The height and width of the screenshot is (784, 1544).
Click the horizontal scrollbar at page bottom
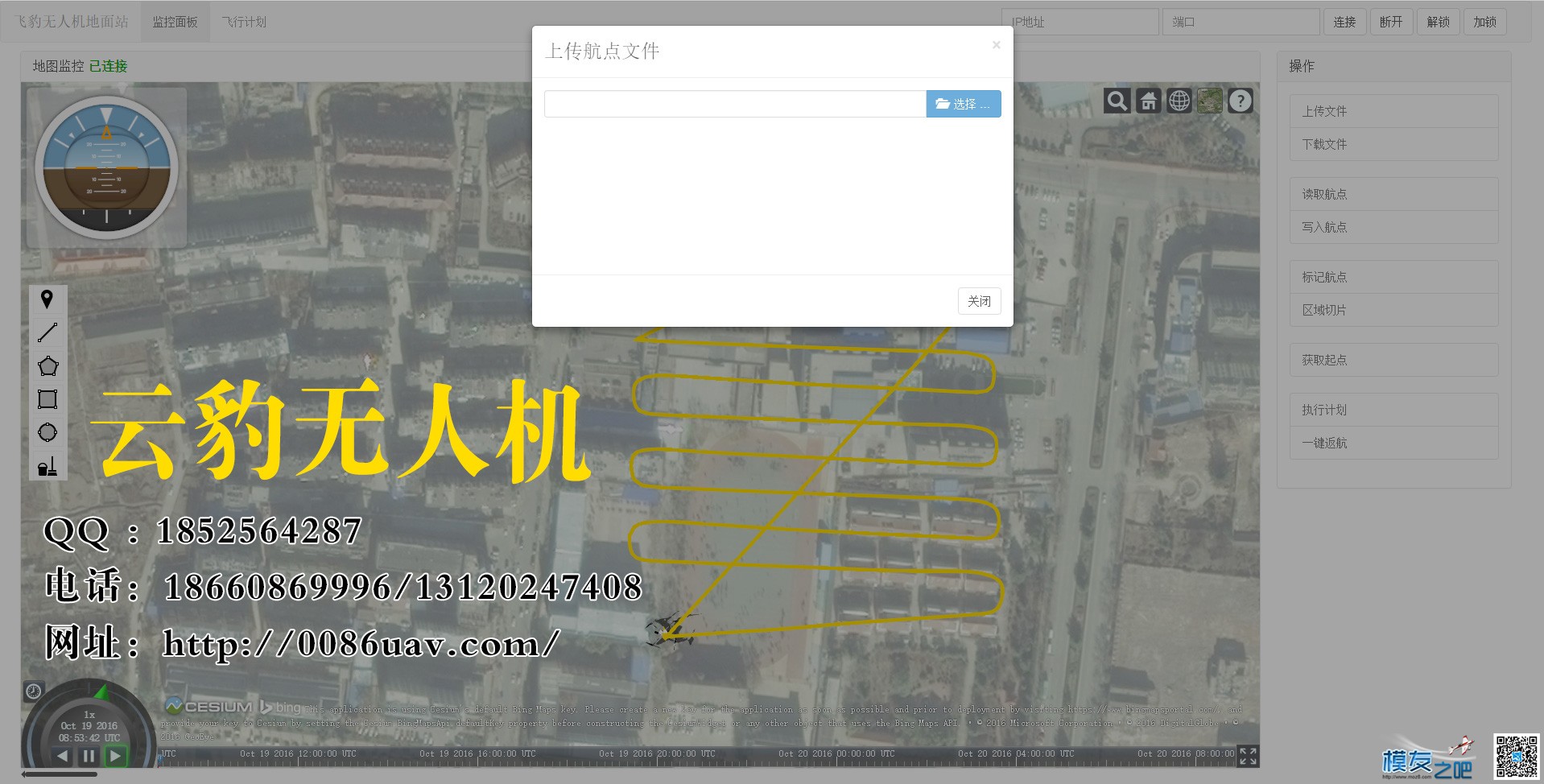tap(59, 774)
